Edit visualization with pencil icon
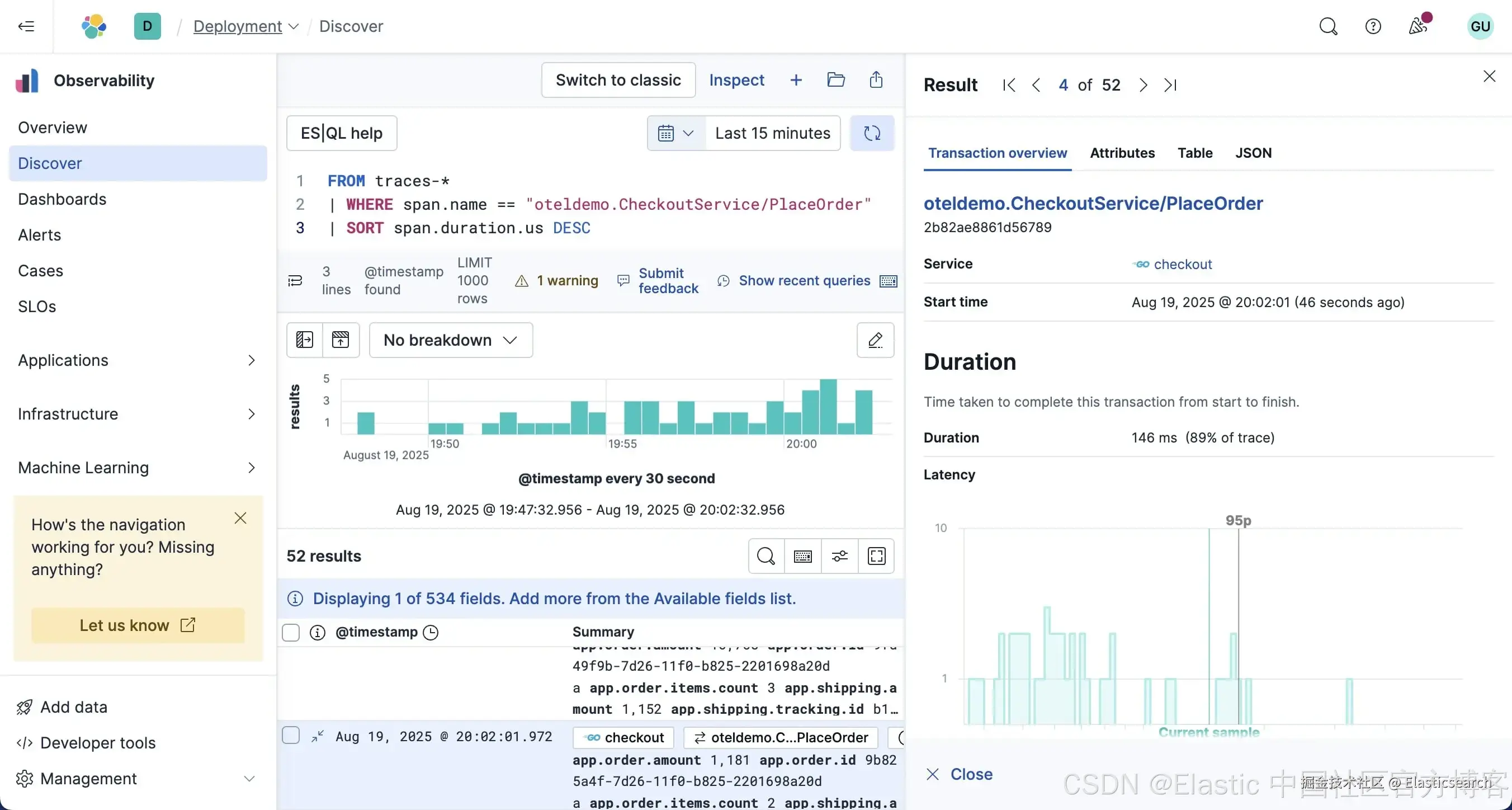Viewport: 1512px width, 810px height. coord(875,340)
